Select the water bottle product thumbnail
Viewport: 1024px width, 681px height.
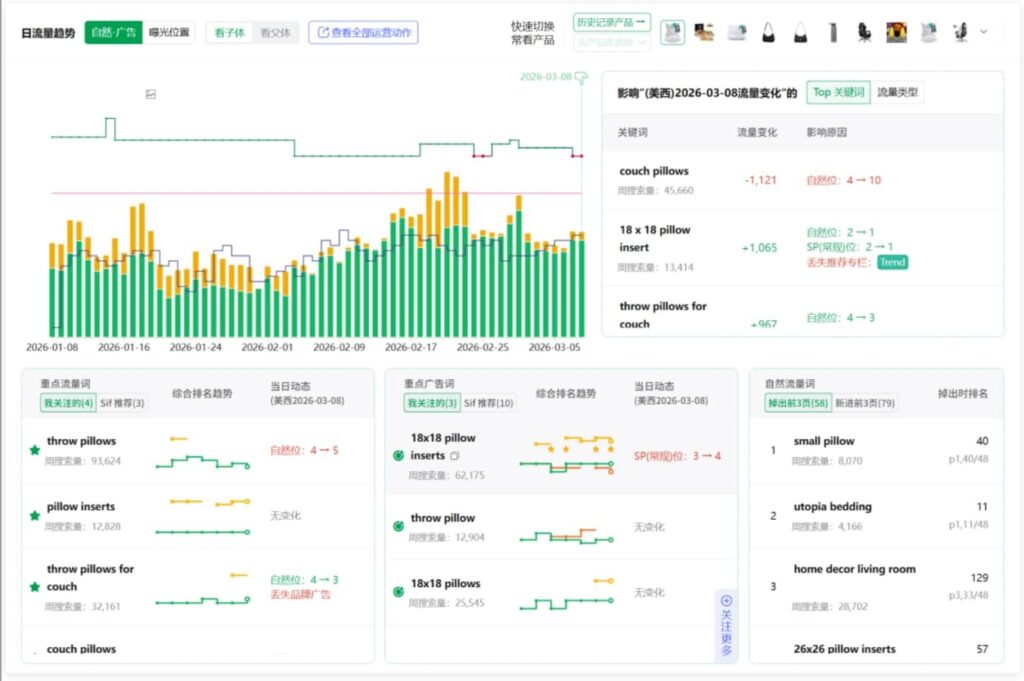(833, 32)
